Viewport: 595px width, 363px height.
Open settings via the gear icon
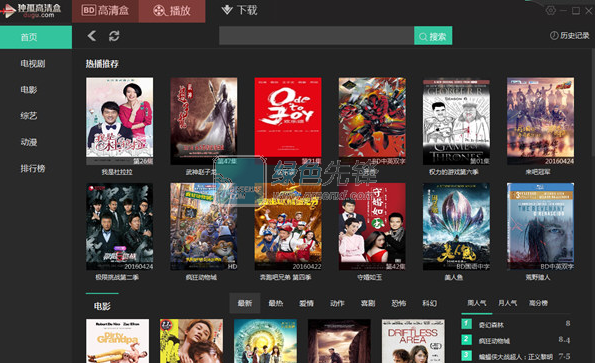[551, 11]
